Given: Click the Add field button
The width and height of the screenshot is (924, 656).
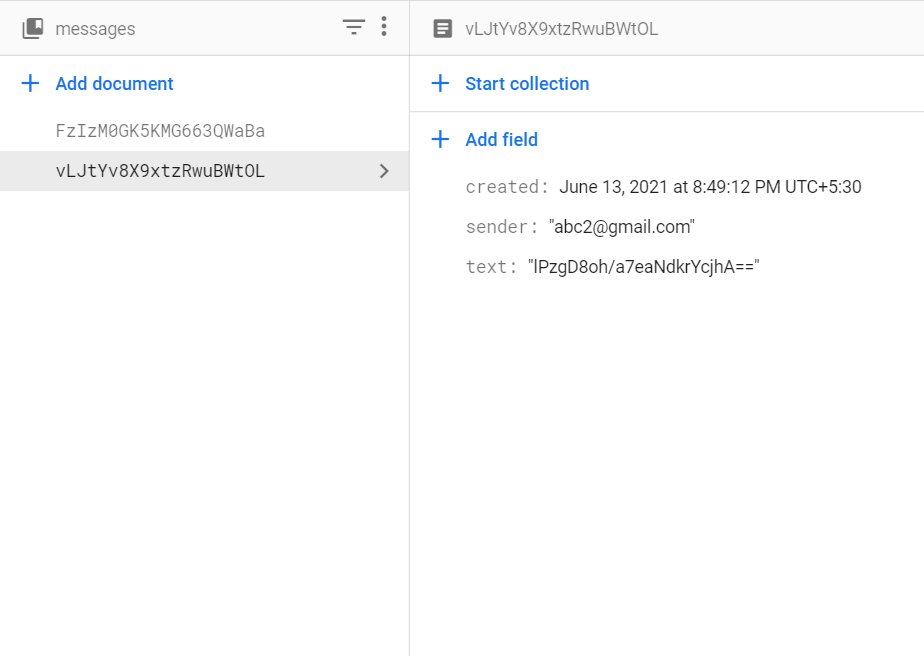Looking at the screenshot, I should pos(501,139).
